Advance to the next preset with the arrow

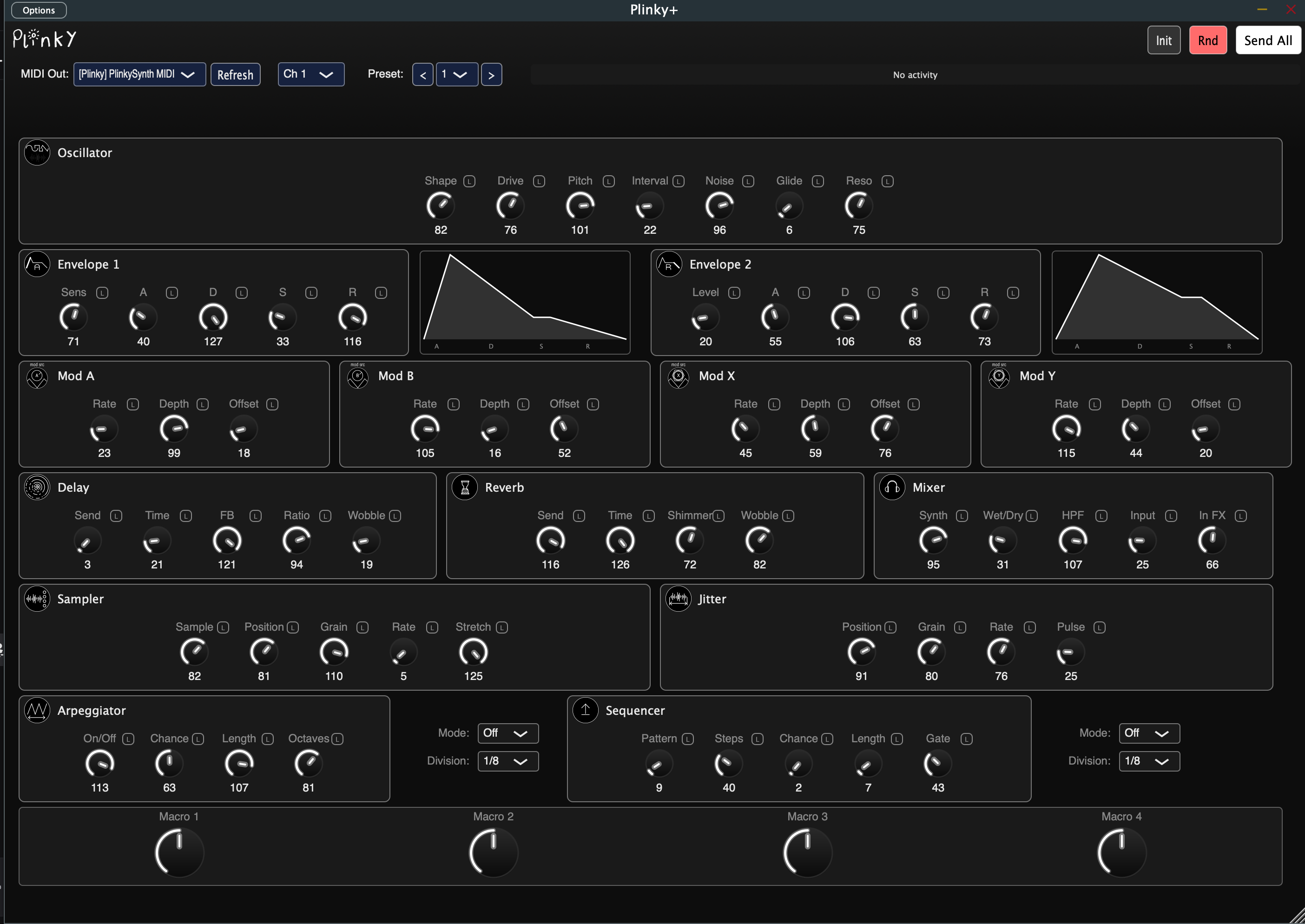[x=491, y=74]
